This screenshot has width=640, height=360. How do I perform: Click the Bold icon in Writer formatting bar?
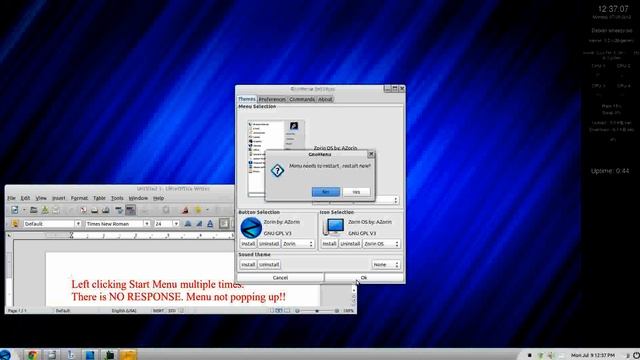tap(188, 224)
